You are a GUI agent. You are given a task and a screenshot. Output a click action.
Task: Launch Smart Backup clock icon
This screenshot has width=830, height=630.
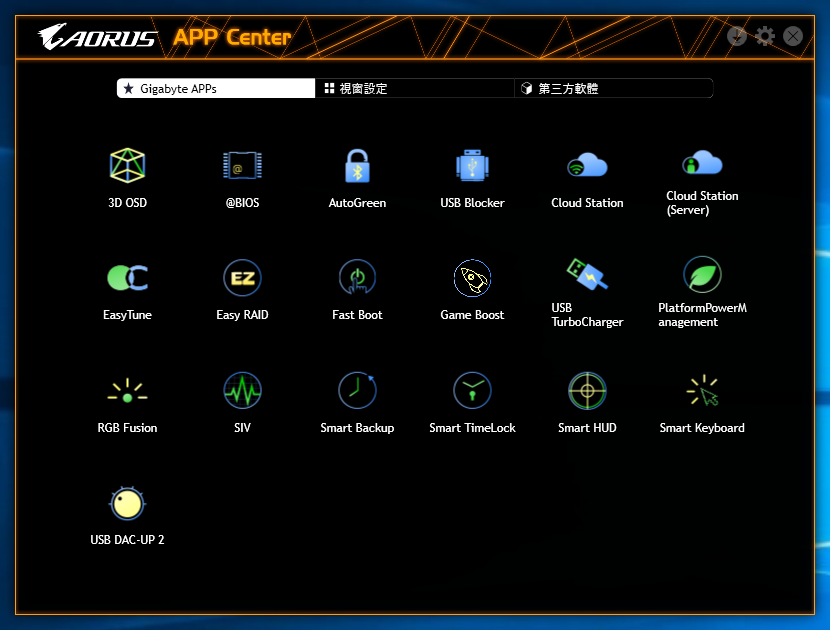[x=357, y=391]
